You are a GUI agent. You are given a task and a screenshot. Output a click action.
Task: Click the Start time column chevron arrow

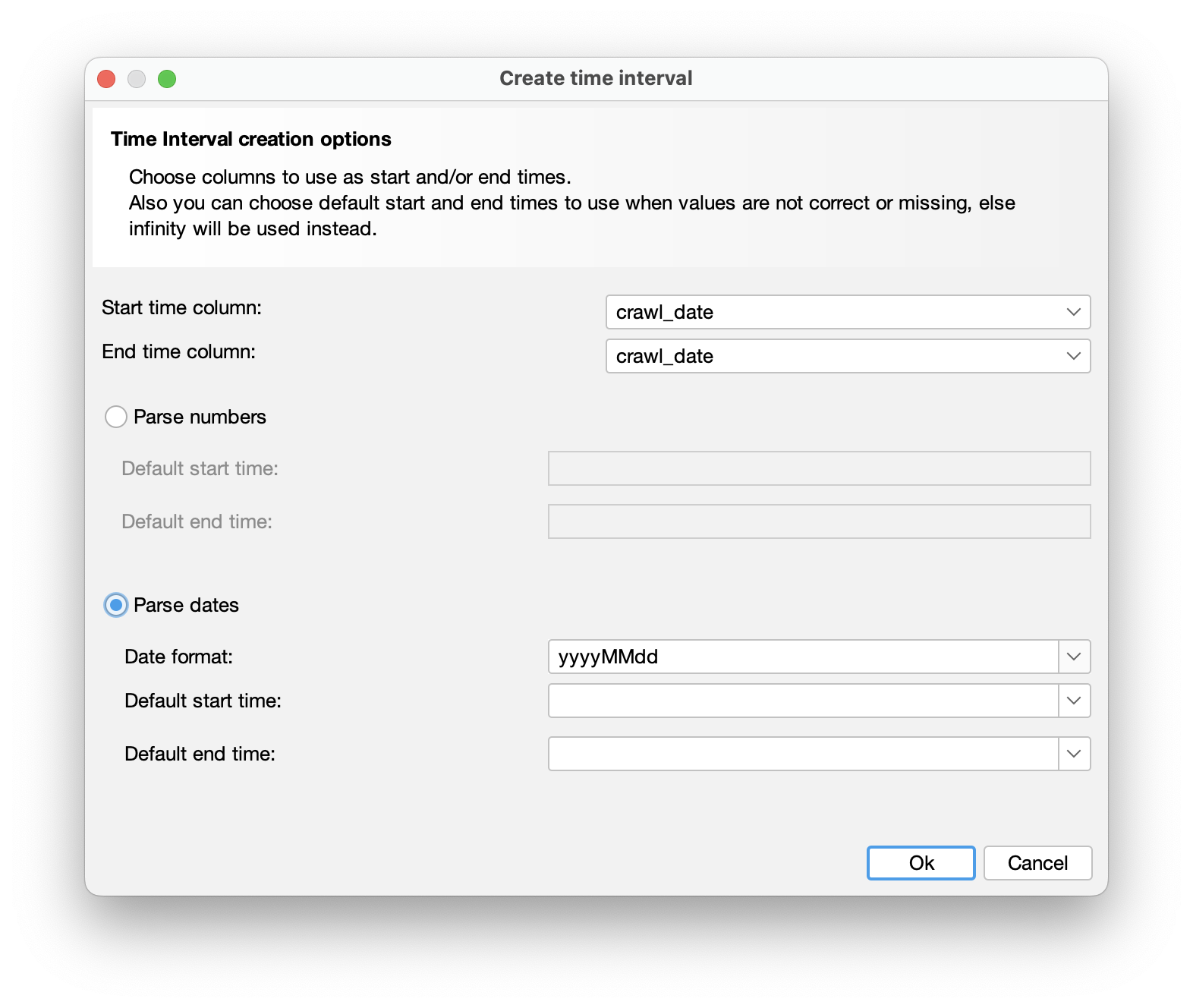1073,312
